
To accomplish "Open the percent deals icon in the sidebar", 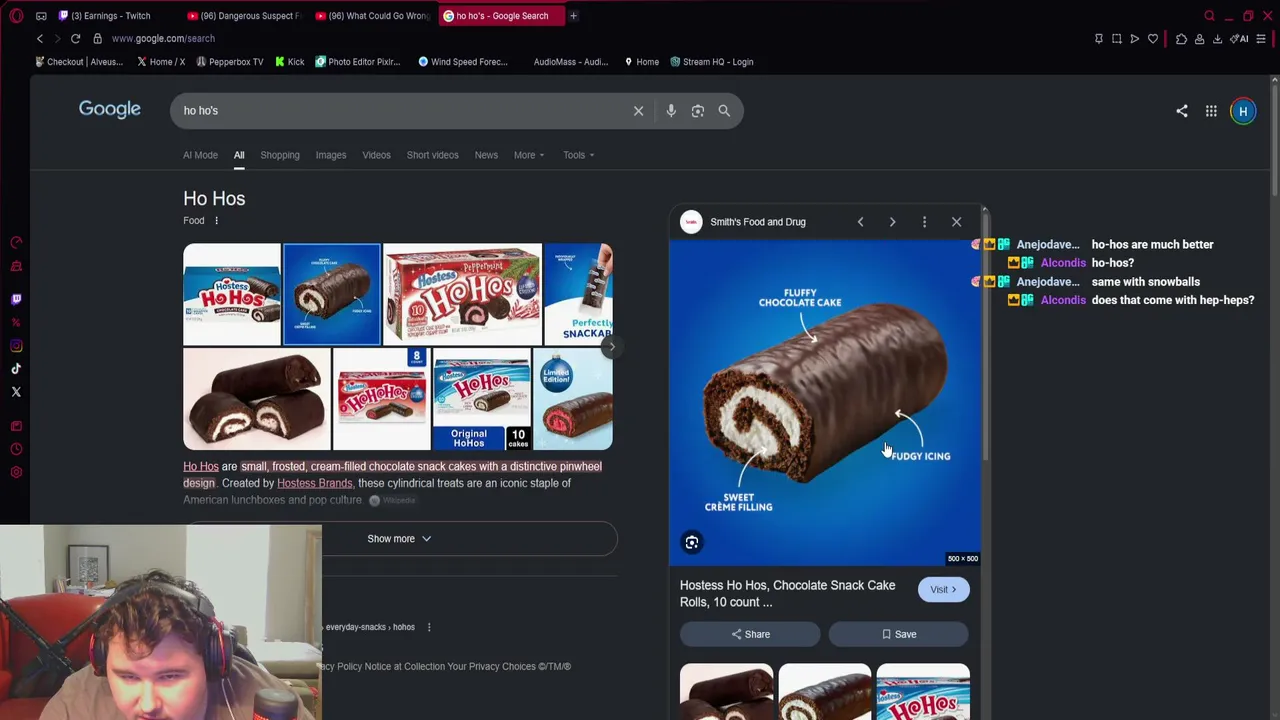I will 16,322.
